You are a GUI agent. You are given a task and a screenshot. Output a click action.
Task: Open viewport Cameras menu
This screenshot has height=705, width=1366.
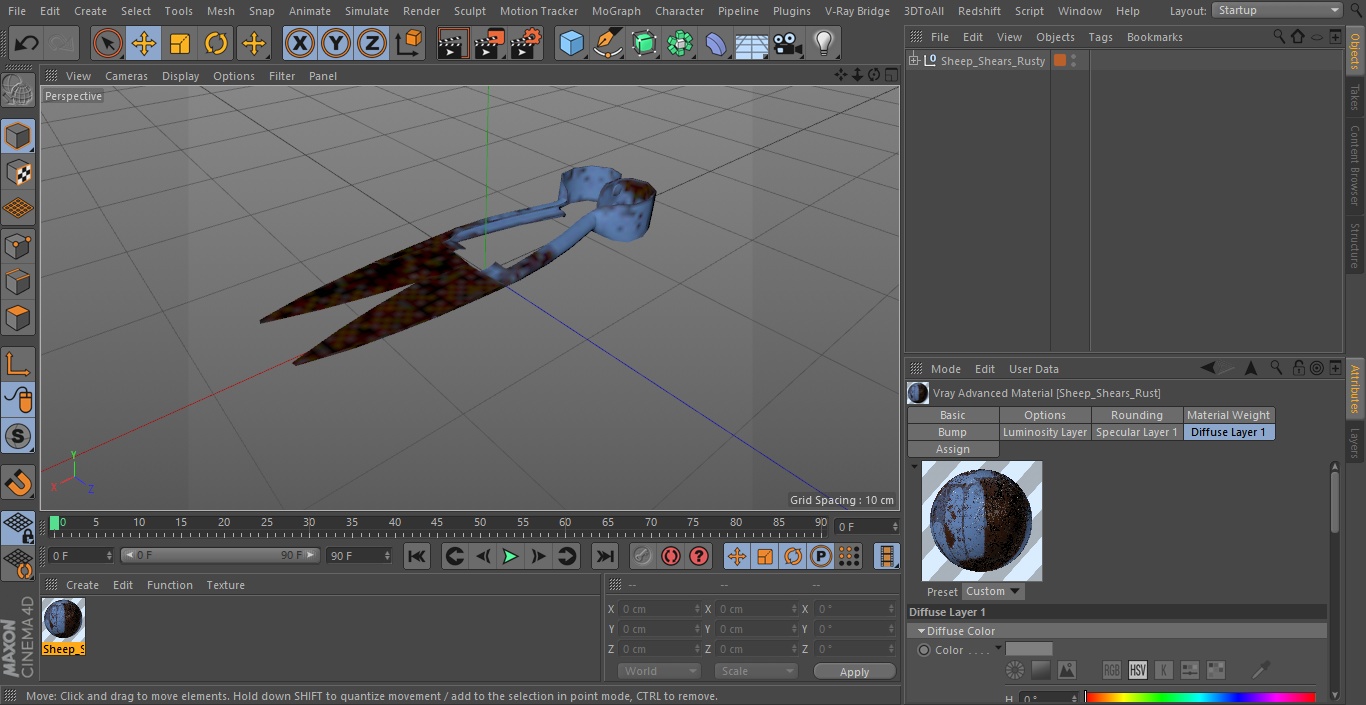tap(126, 76)
